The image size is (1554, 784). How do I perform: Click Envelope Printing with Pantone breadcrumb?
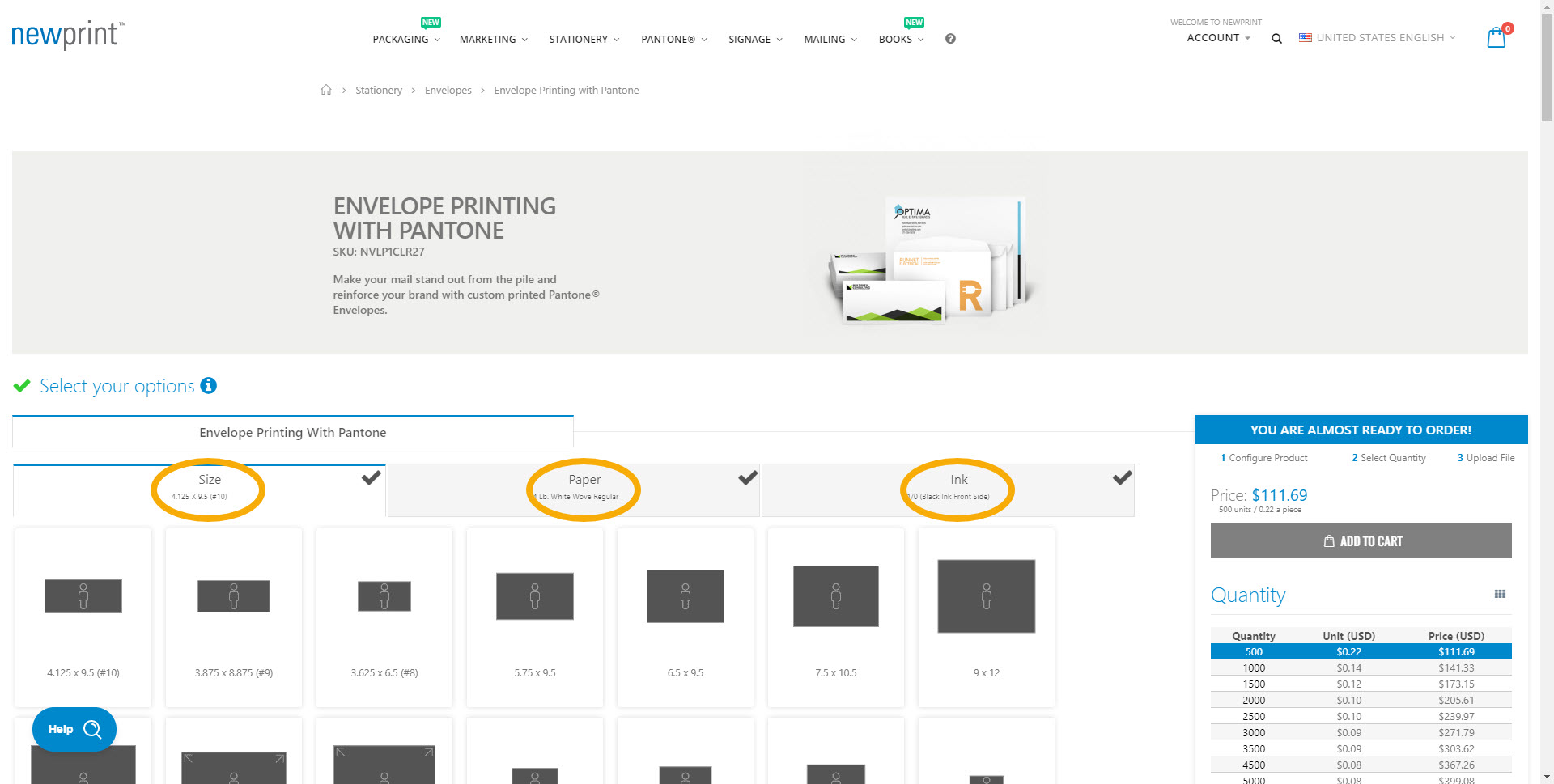[x=567, y=90]
